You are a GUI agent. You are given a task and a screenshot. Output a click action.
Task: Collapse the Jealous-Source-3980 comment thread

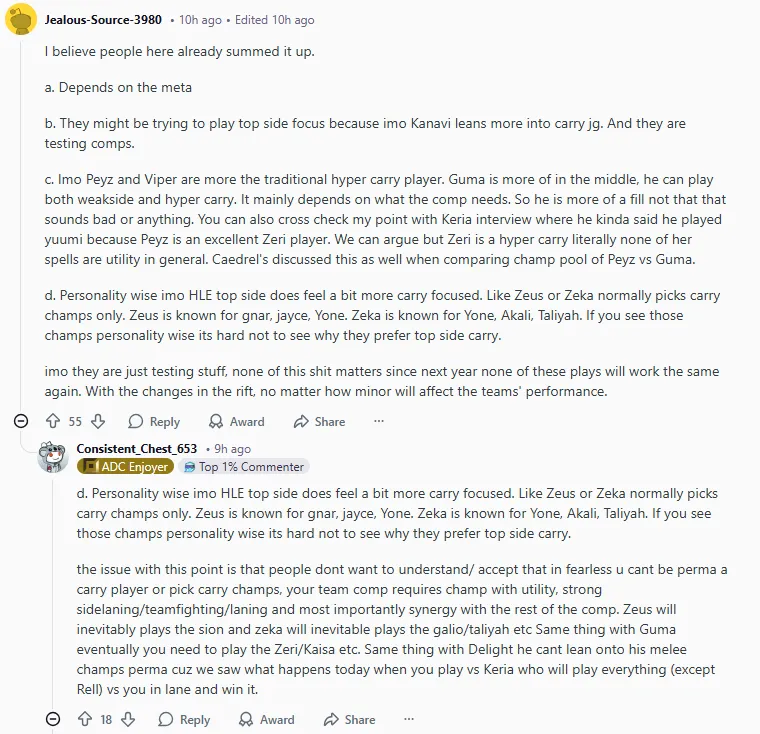click(21, 422)
